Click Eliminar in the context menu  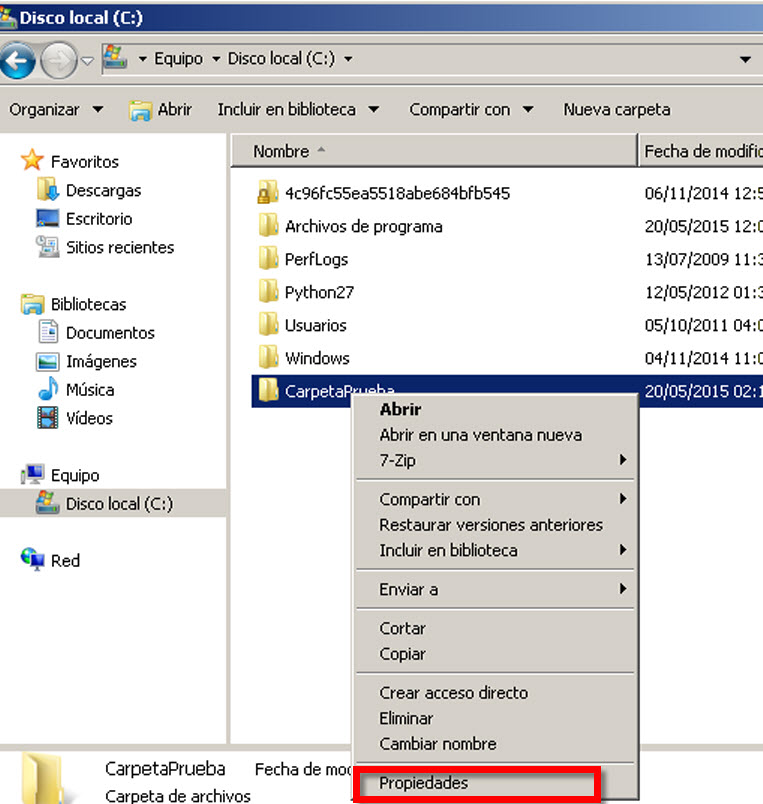406,718
